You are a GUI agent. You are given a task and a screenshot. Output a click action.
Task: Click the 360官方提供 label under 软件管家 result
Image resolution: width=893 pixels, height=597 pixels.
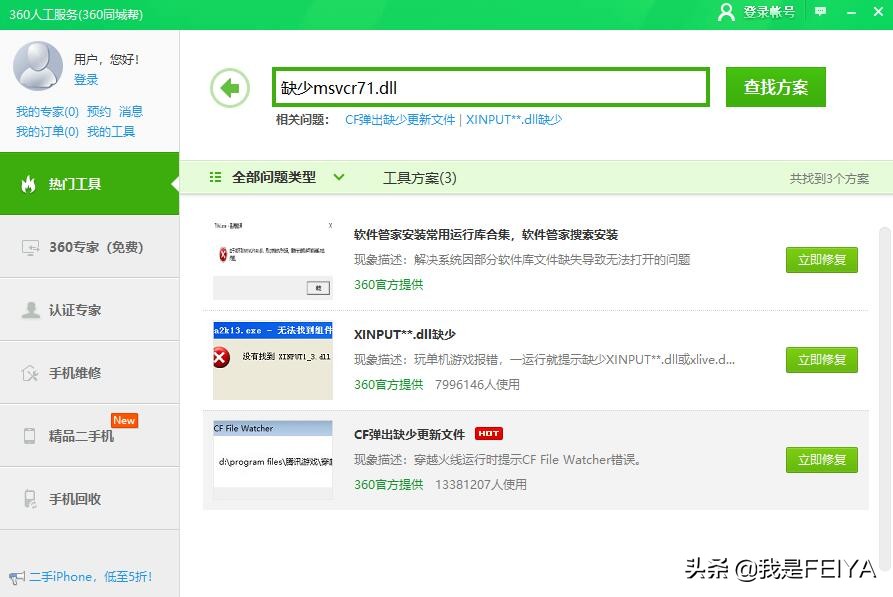(x=388, y=285)
